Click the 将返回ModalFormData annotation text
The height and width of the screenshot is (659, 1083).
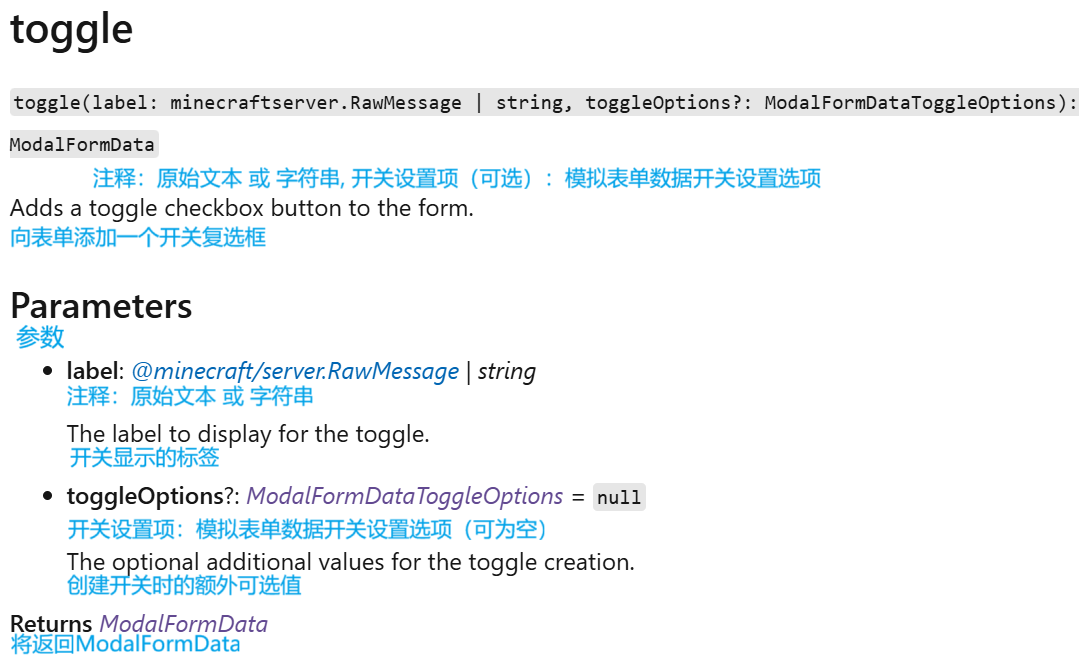[126, 644]
